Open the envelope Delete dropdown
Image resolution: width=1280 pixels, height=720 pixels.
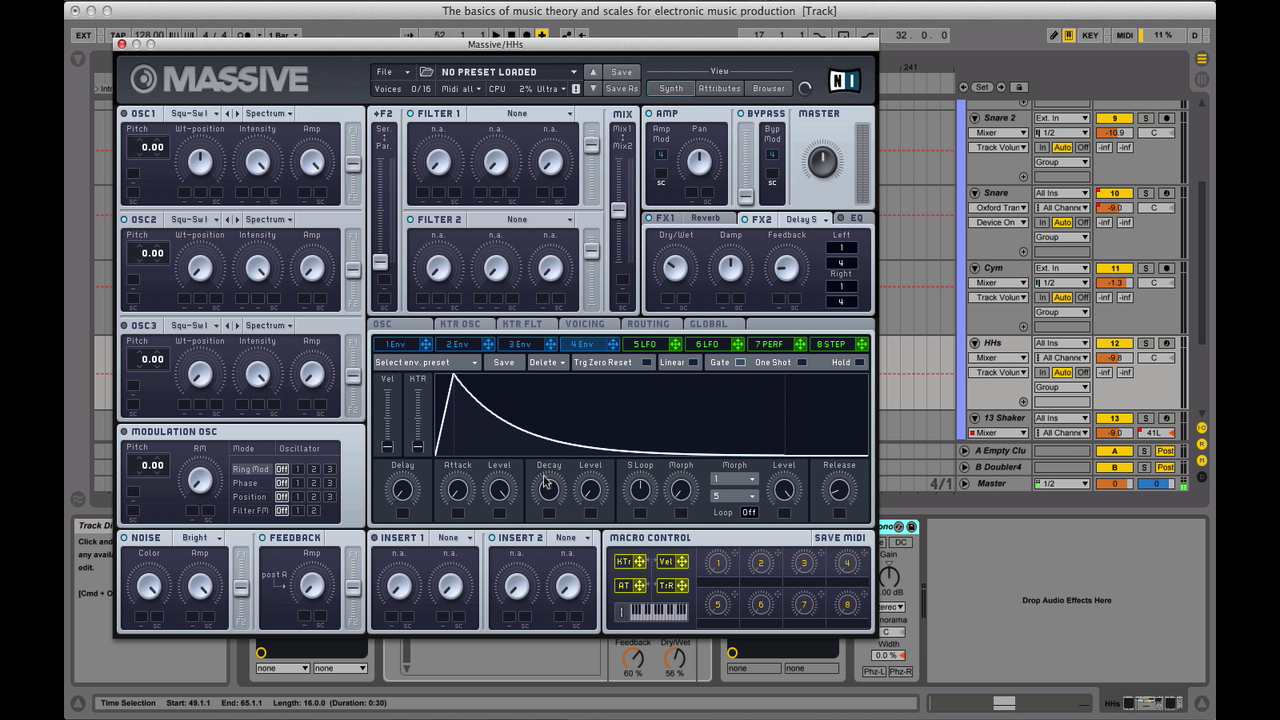click(x=547, y=363)
